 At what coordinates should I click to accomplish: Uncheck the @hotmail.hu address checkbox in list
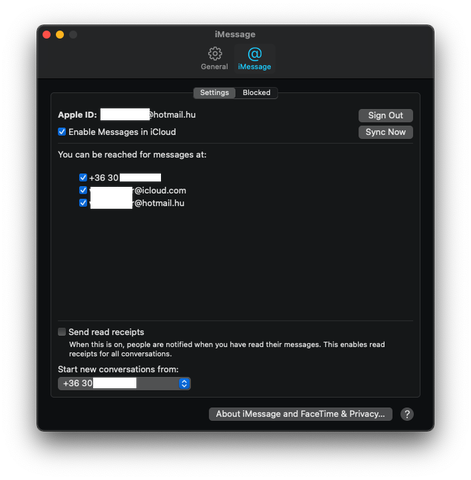83,203
